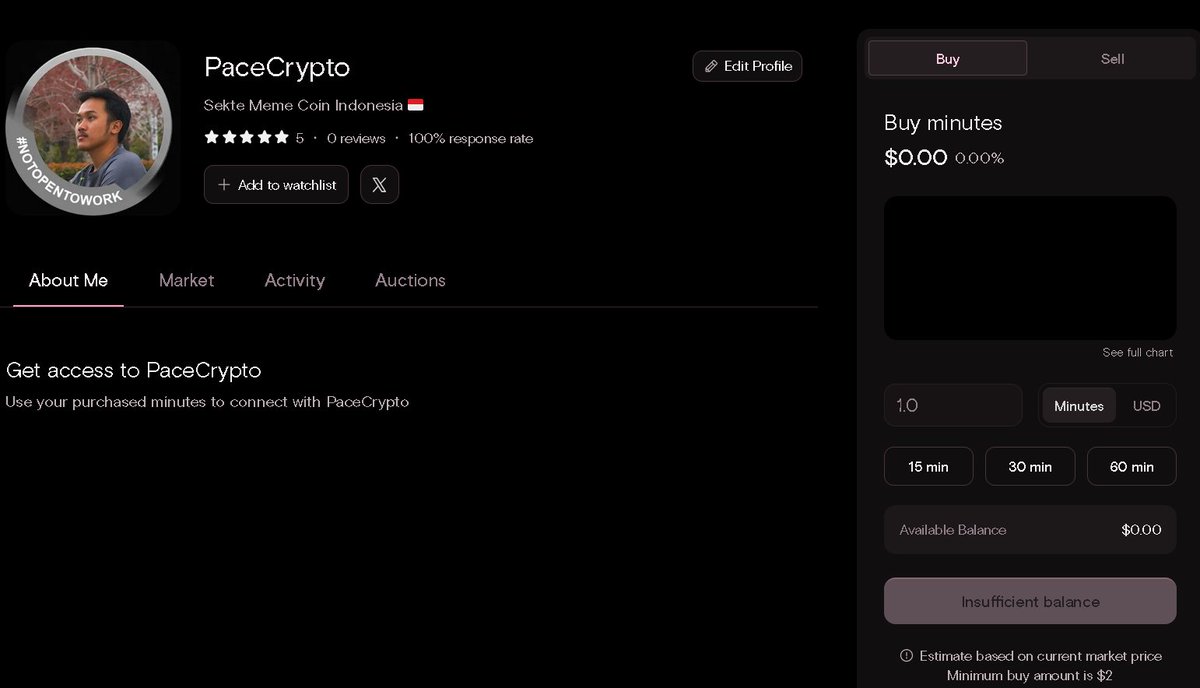The height and width of the screenshot is (688, 1200).
Task: Click the Available Balance row
Action: coord(1030,530)
